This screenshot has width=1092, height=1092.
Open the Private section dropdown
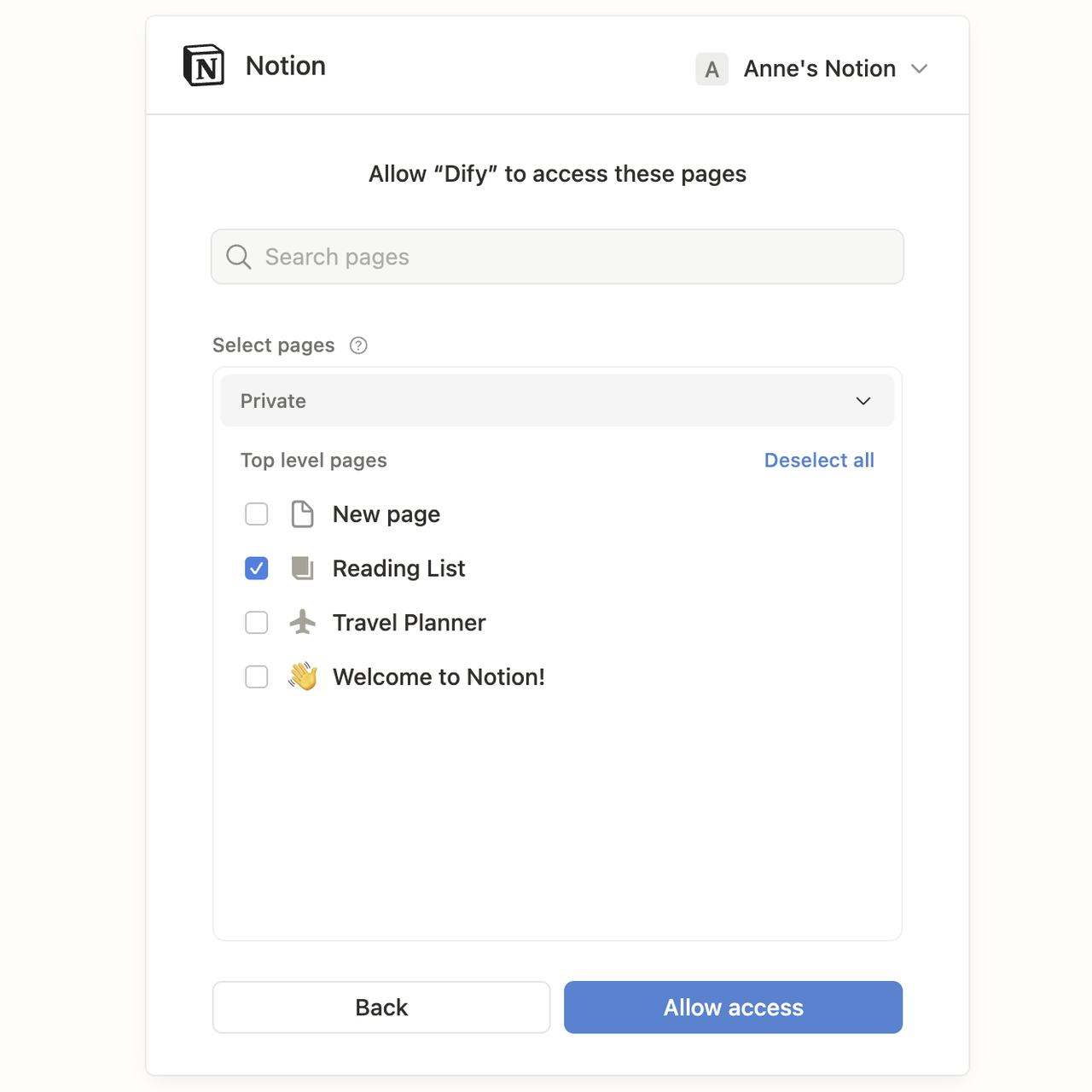tap(557, 400)
